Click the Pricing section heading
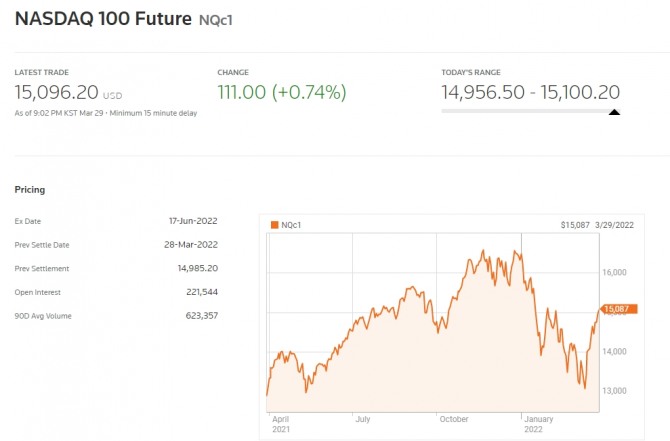 (x=30, y=189)
